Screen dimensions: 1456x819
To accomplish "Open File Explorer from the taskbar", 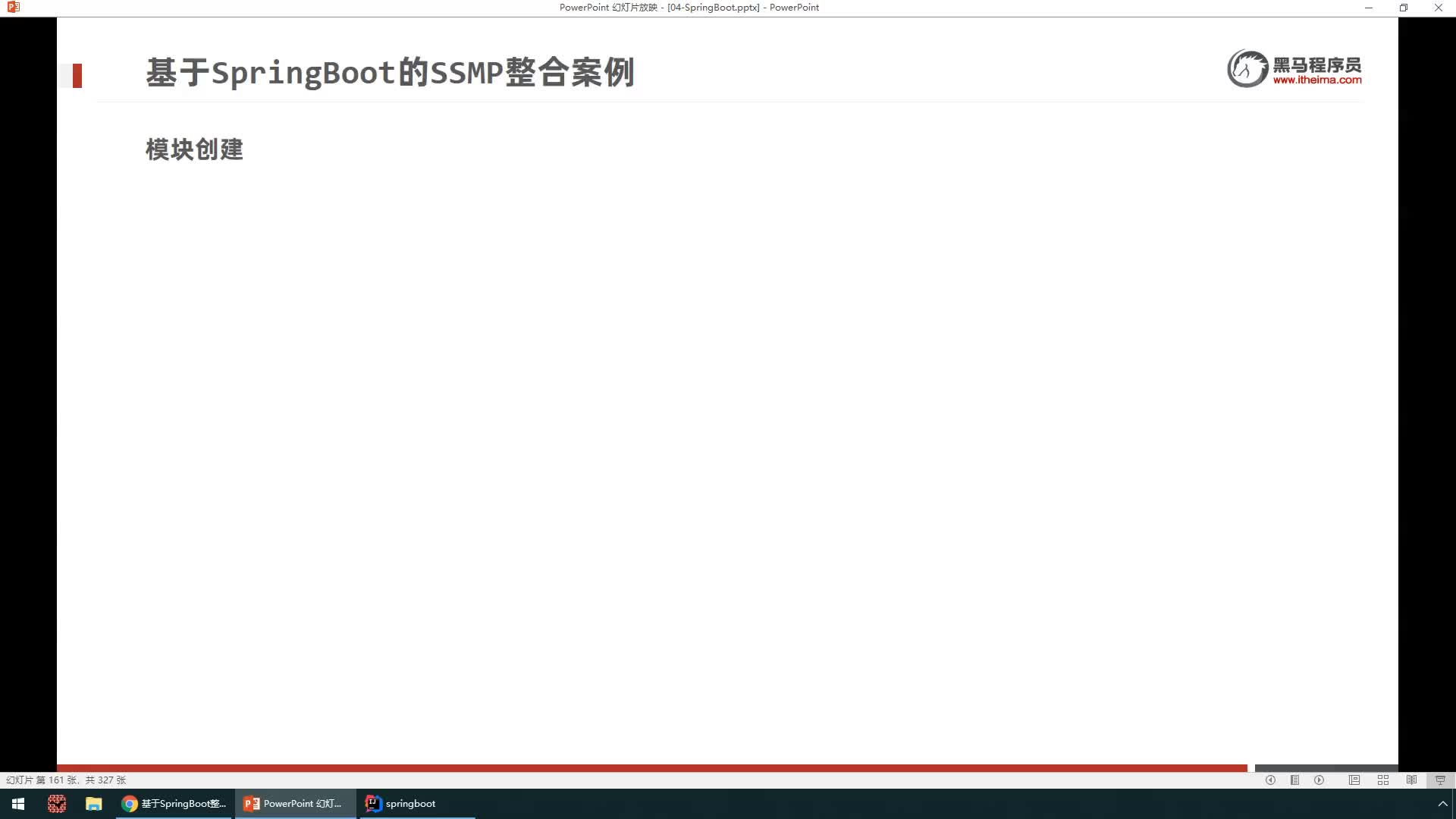I will coord(93,804).
